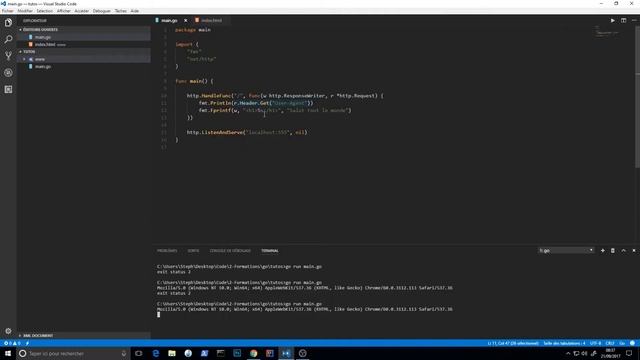This screenshot has width=640, height=360.
Task: Click the tab size status entry
Action: click(x=564, y=343)
